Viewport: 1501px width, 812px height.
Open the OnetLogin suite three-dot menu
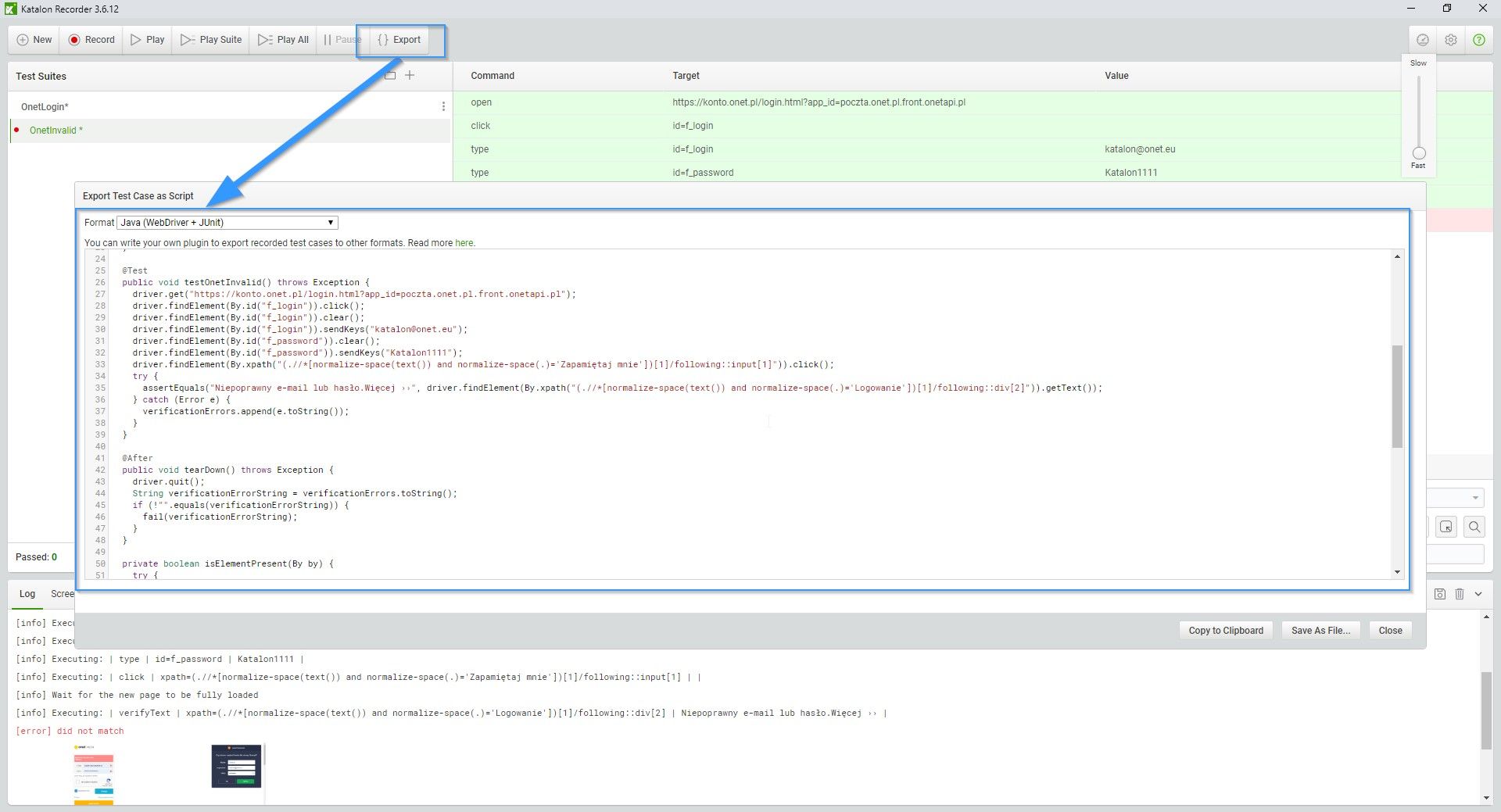pyautogui.click(x=443, y=106)
